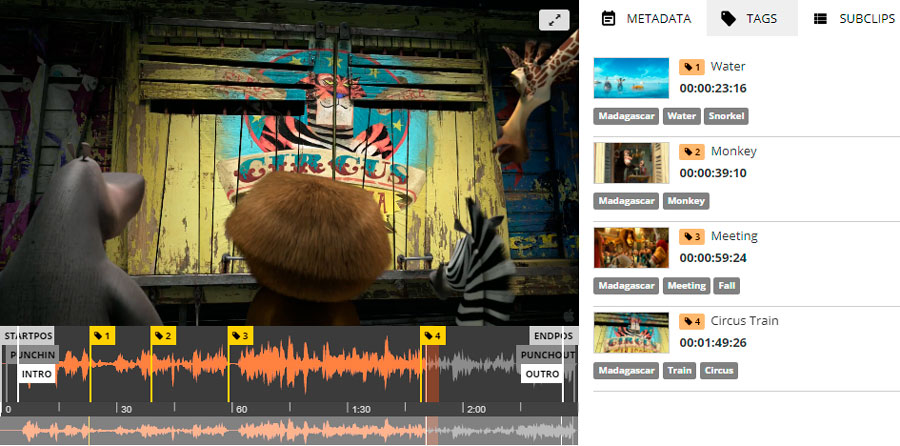Screen dimensions: 900x446
Task: Seek to 1:30 on the time ruler
Action: click(361, 409)
